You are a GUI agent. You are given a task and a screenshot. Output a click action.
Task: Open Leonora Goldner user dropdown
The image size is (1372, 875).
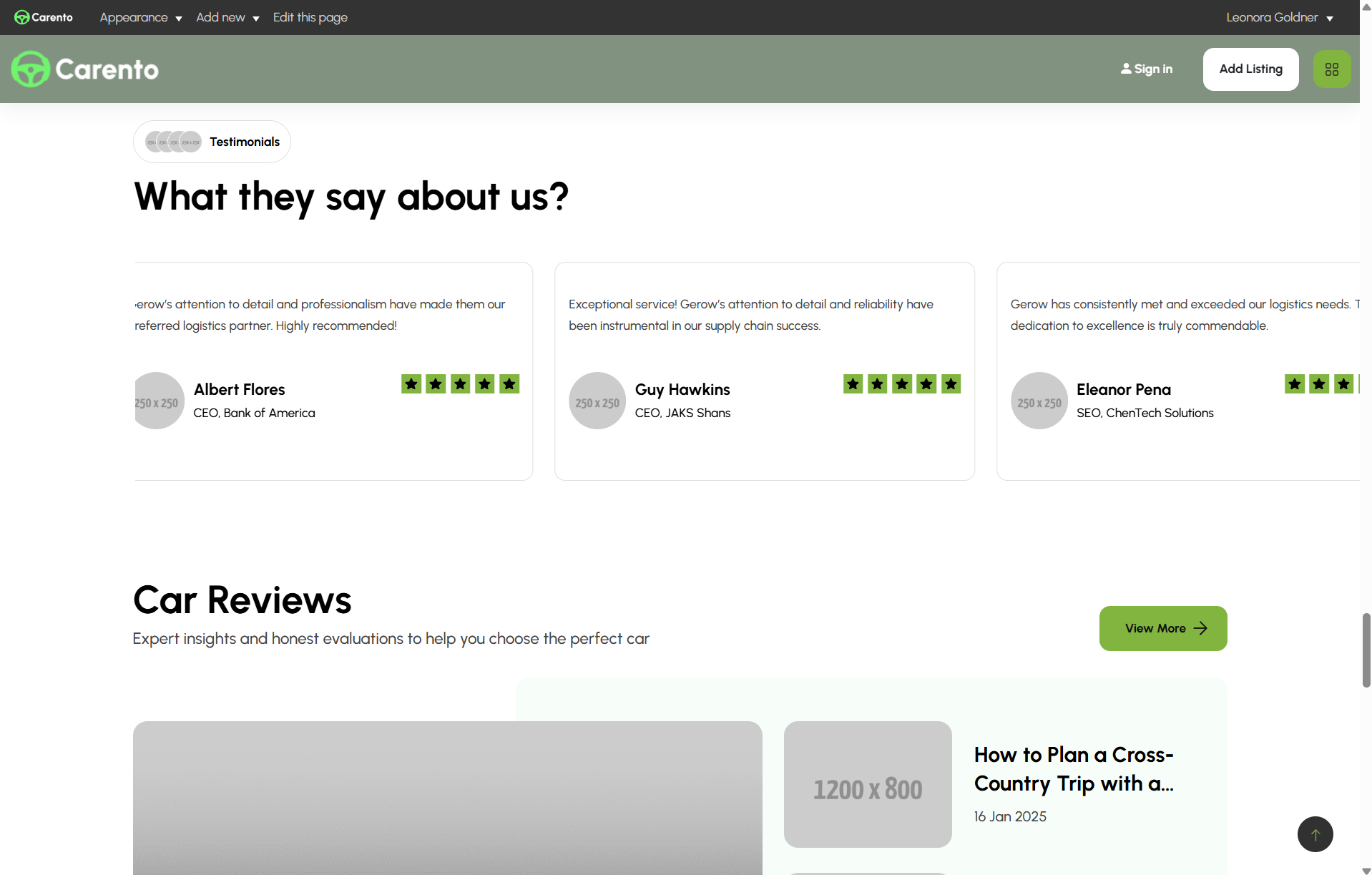(x=1279, y=17)
